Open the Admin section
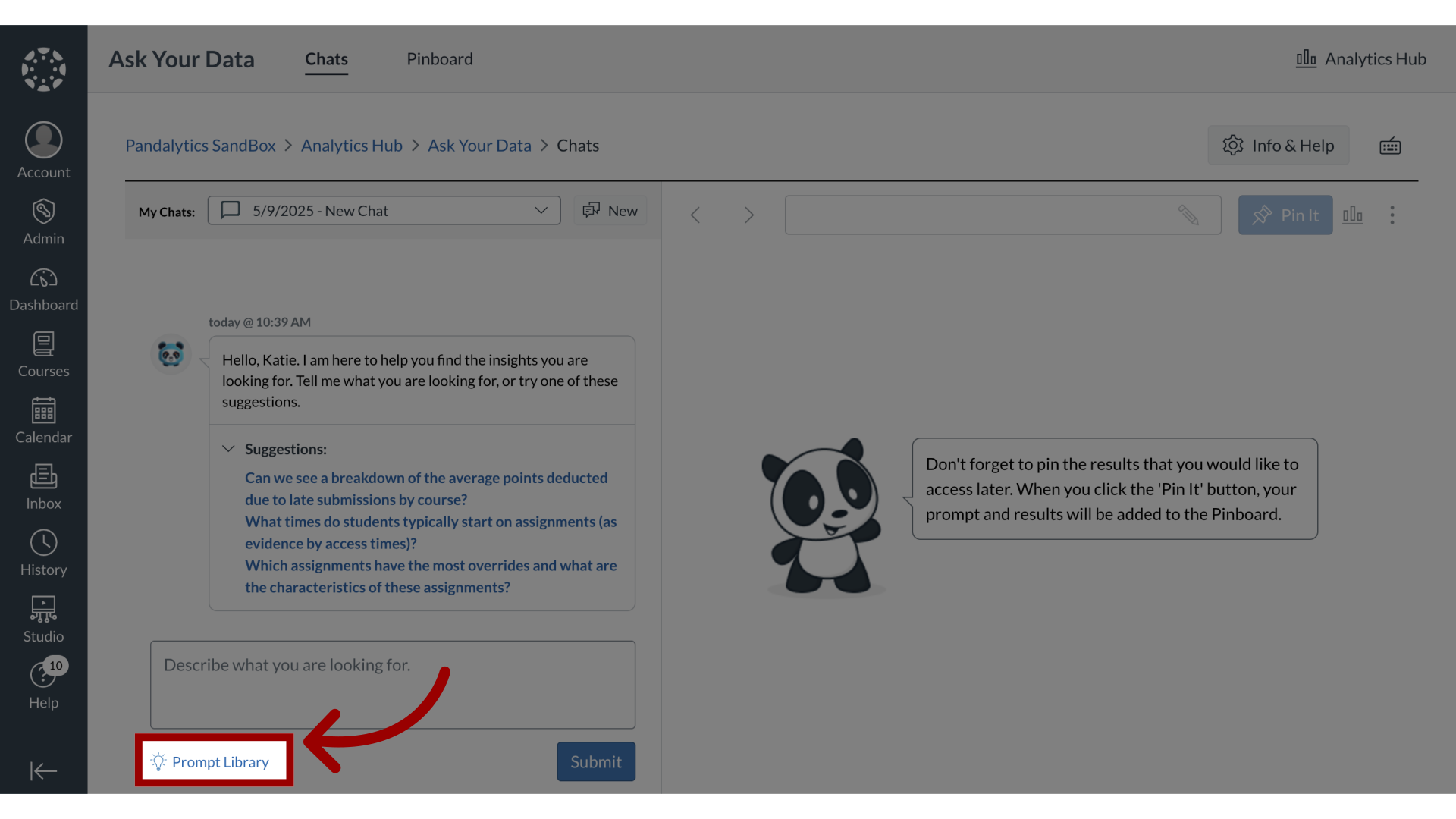Viewport: 1456px width, 819px height. click(43, 222)
